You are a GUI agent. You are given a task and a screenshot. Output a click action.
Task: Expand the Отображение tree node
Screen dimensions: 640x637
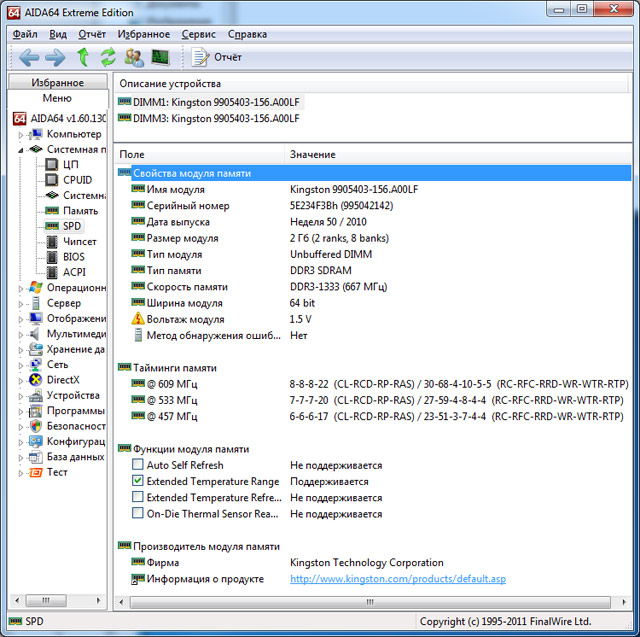[21, 319]
